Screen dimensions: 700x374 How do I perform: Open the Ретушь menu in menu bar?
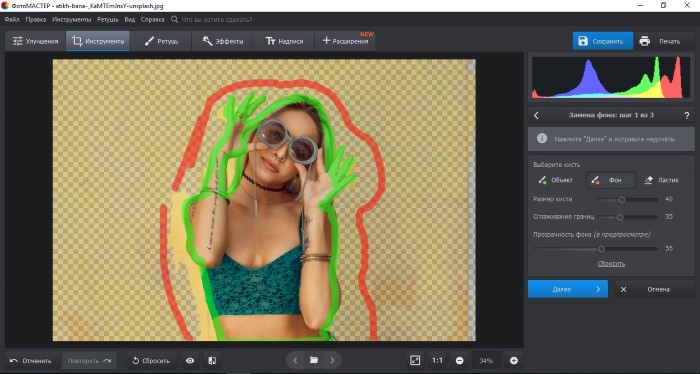[108, 20]
